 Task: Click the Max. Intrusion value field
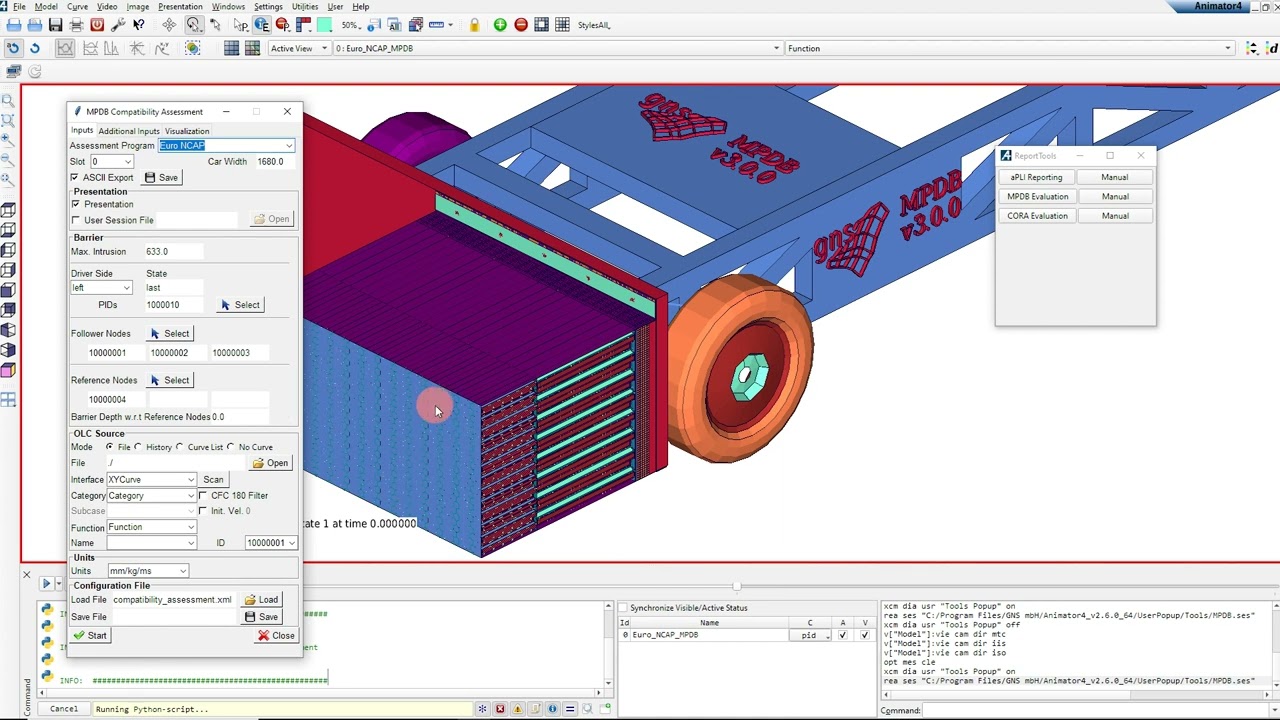pyautogui.click(x=173, y=252)
